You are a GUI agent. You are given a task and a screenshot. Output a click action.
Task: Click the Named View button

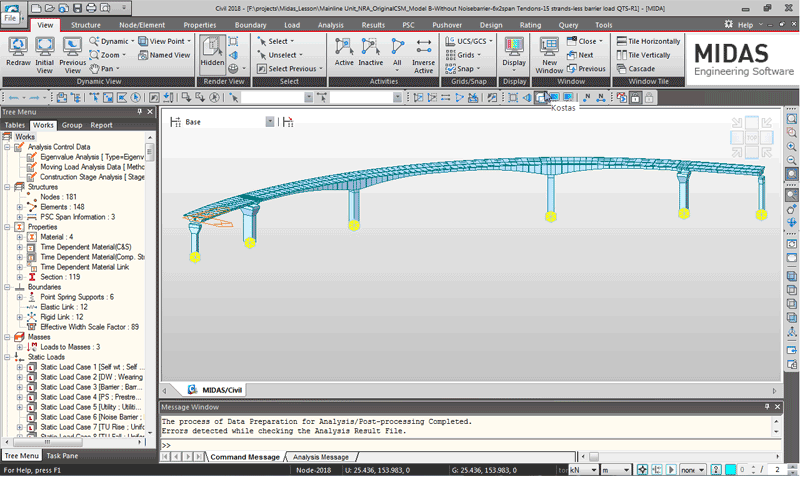pyautogui.click(x=164, y=55)
